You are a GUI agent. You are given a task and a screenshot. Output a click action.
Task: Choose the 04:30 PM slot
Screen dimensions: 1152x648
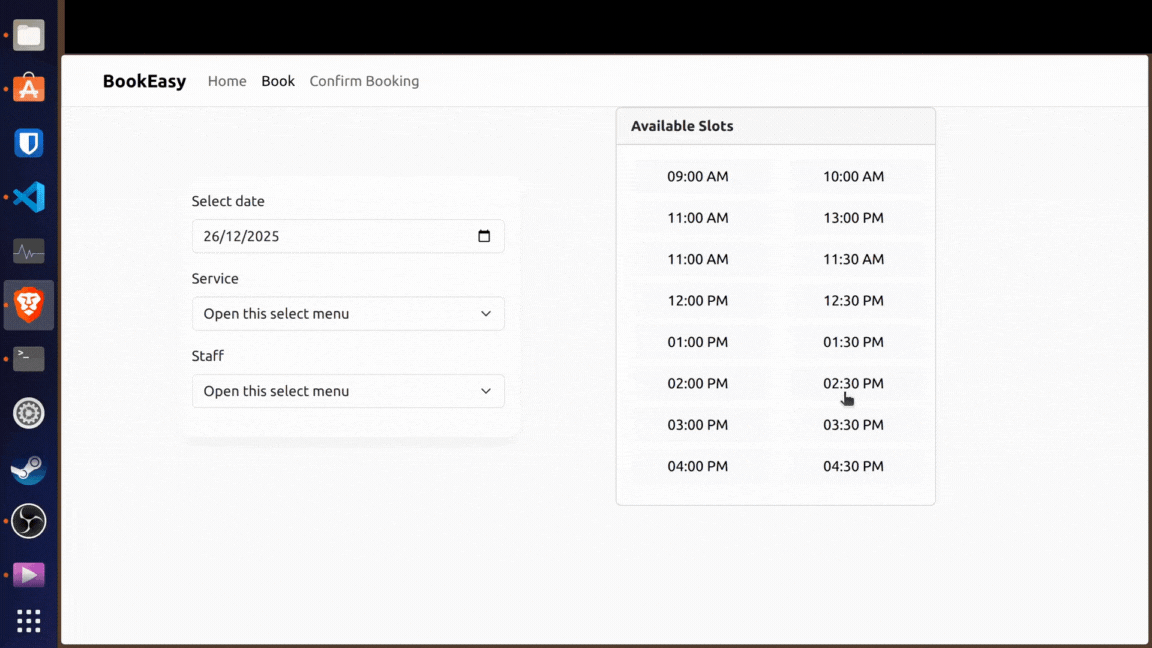pyautogui.click(x=854, y=466)
